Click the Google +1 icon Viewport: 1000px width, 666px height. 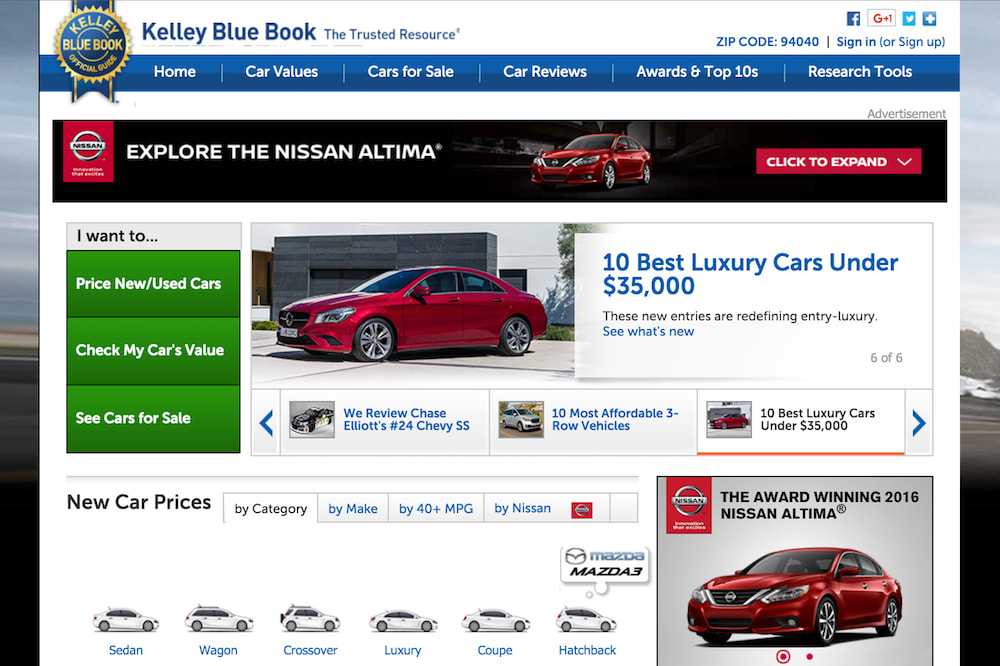click(881, 18)
